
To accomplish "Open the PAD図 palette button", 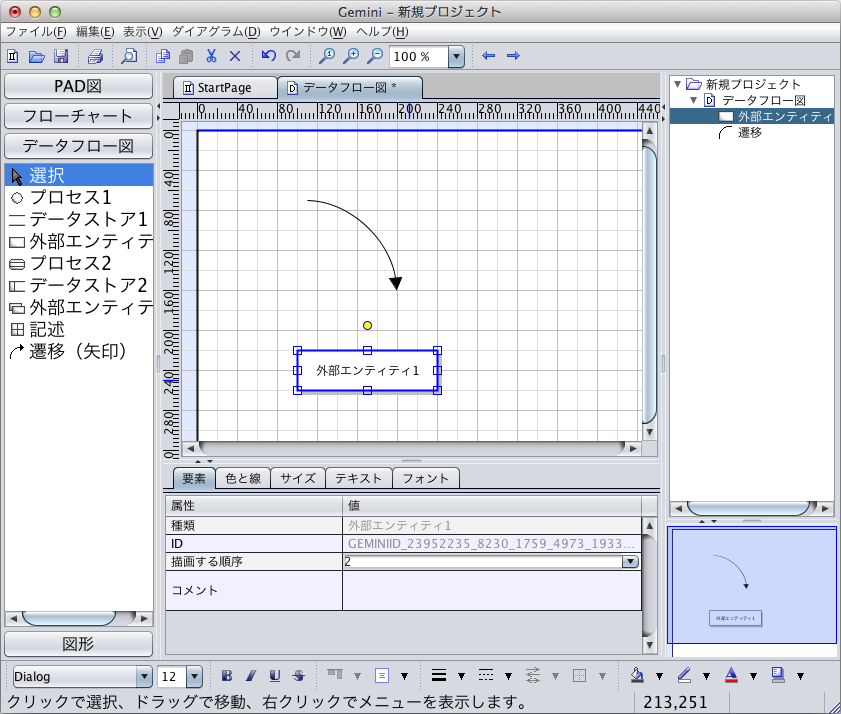I will click(78, 86).
